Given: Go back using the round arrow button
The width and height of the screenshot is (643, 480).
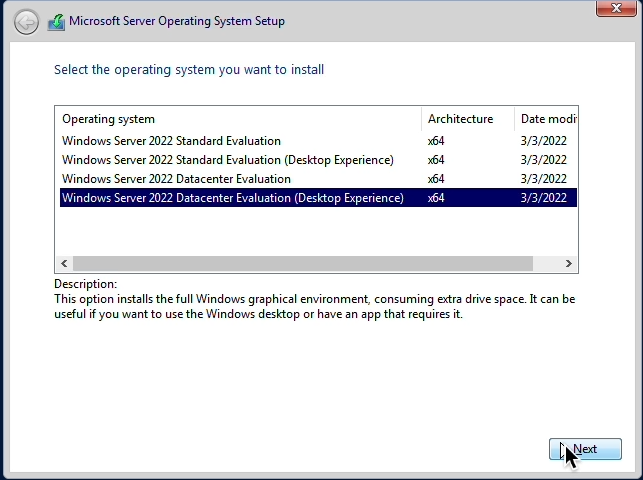Looking at the screenshot, I should (26, 22).
